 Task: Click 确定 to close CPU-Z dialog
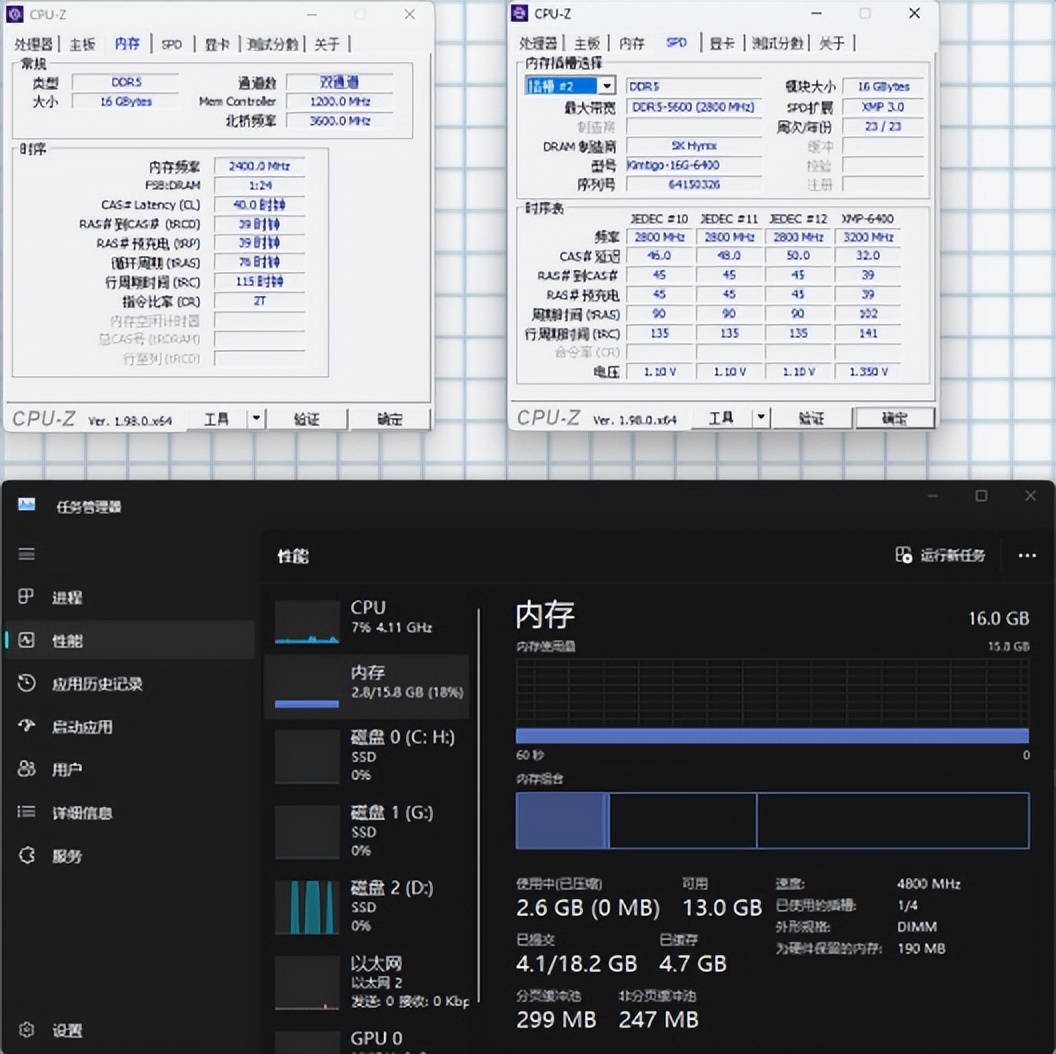point(391,418)
